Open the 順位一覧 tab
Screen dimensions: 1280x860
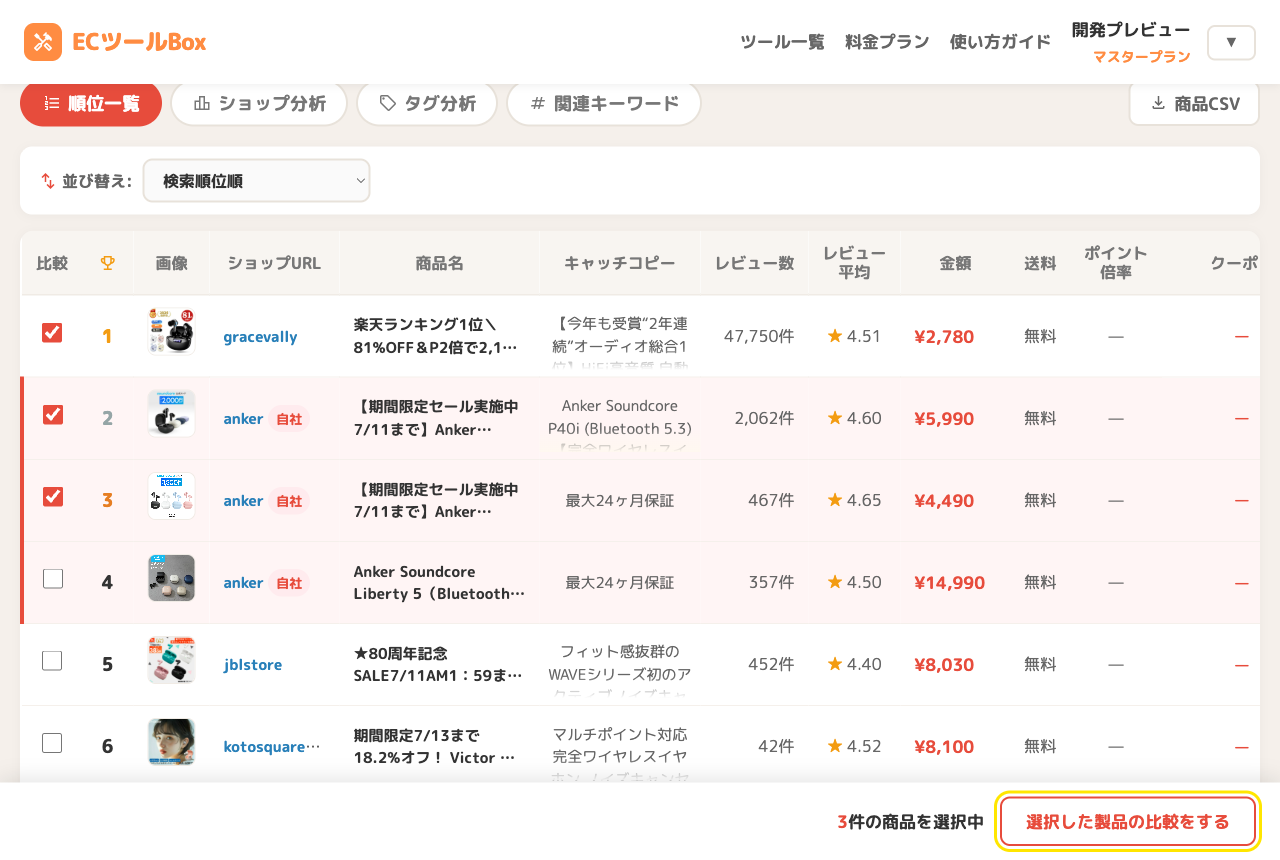coord(91,103)
